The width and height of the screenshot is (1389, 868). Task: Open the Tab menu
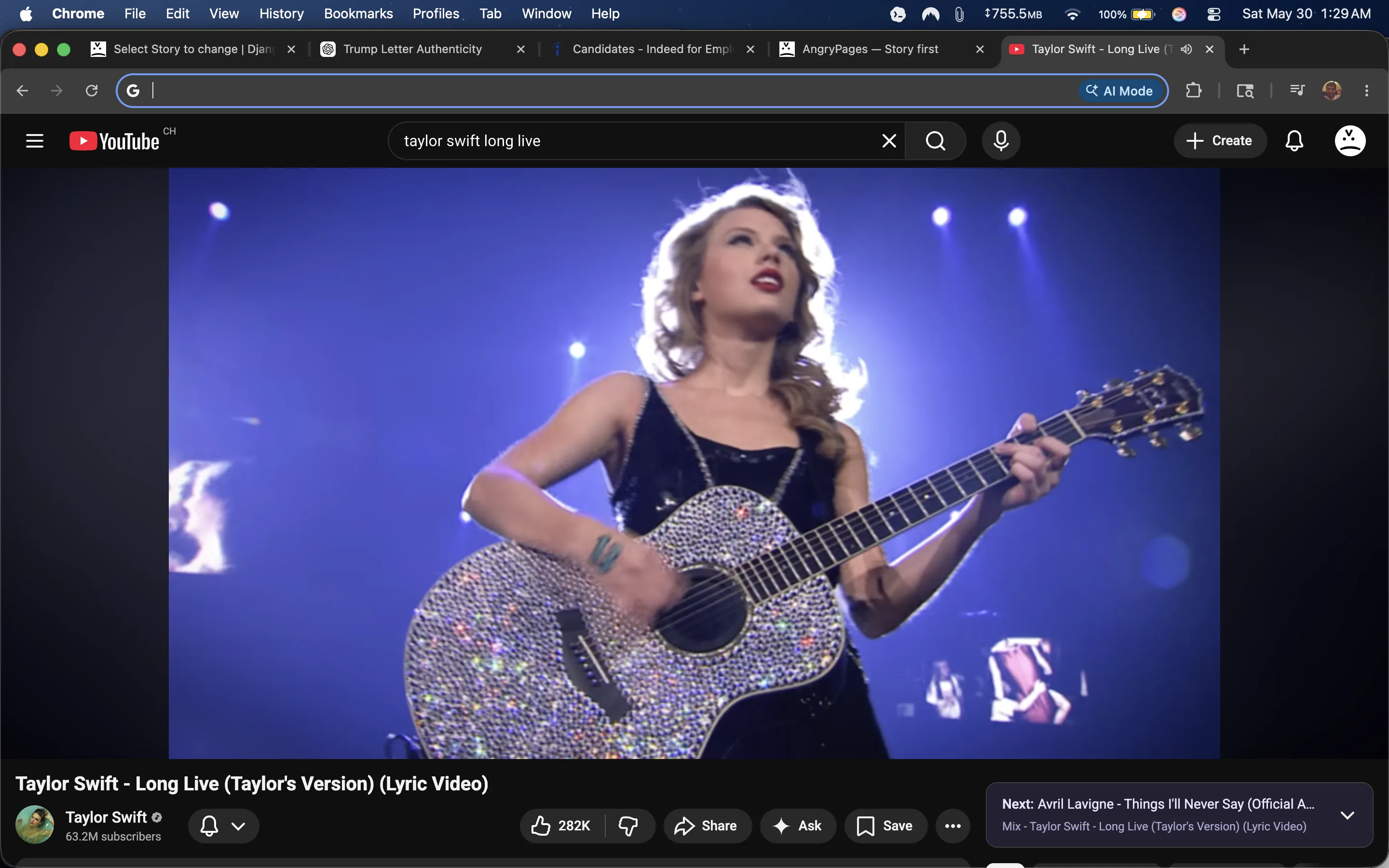[x=491, y=14]
